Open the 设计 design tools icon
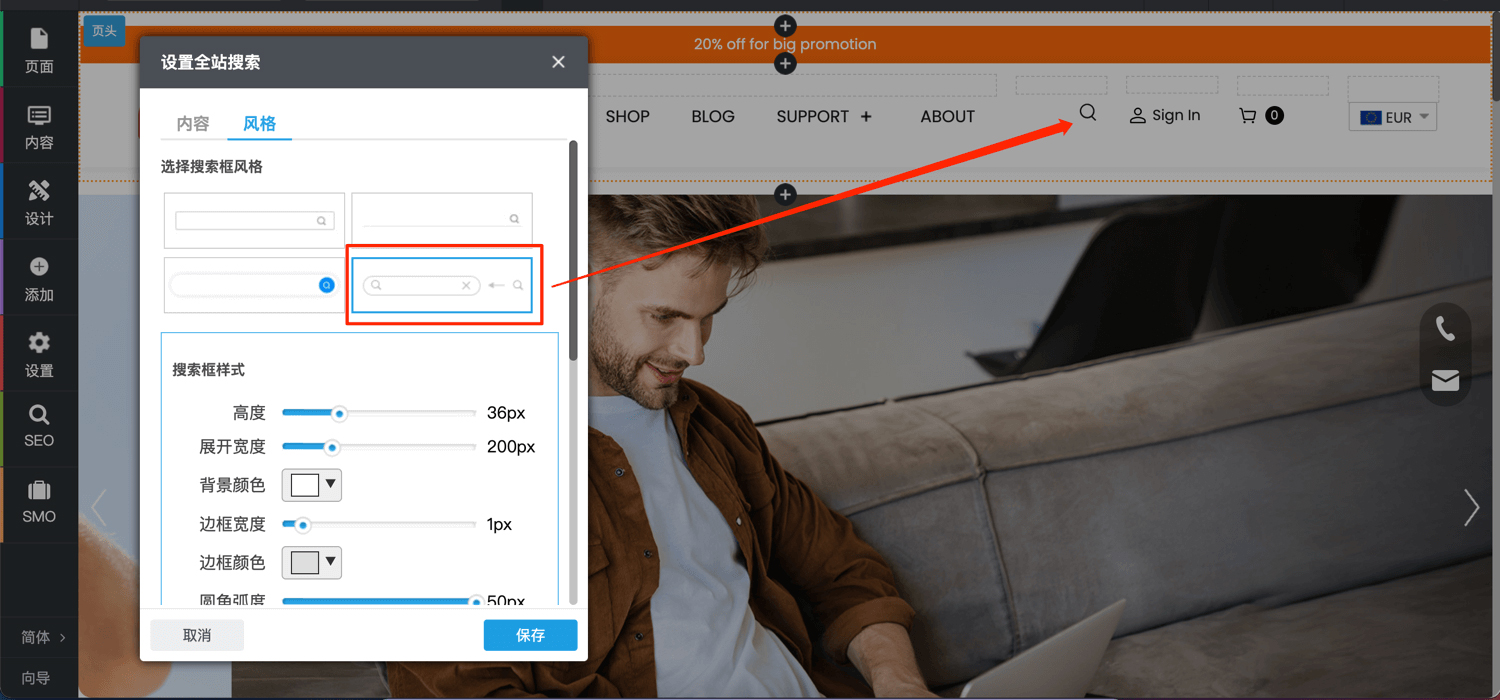The height and width of the screenshot is (700, 1500). (39, 202)
